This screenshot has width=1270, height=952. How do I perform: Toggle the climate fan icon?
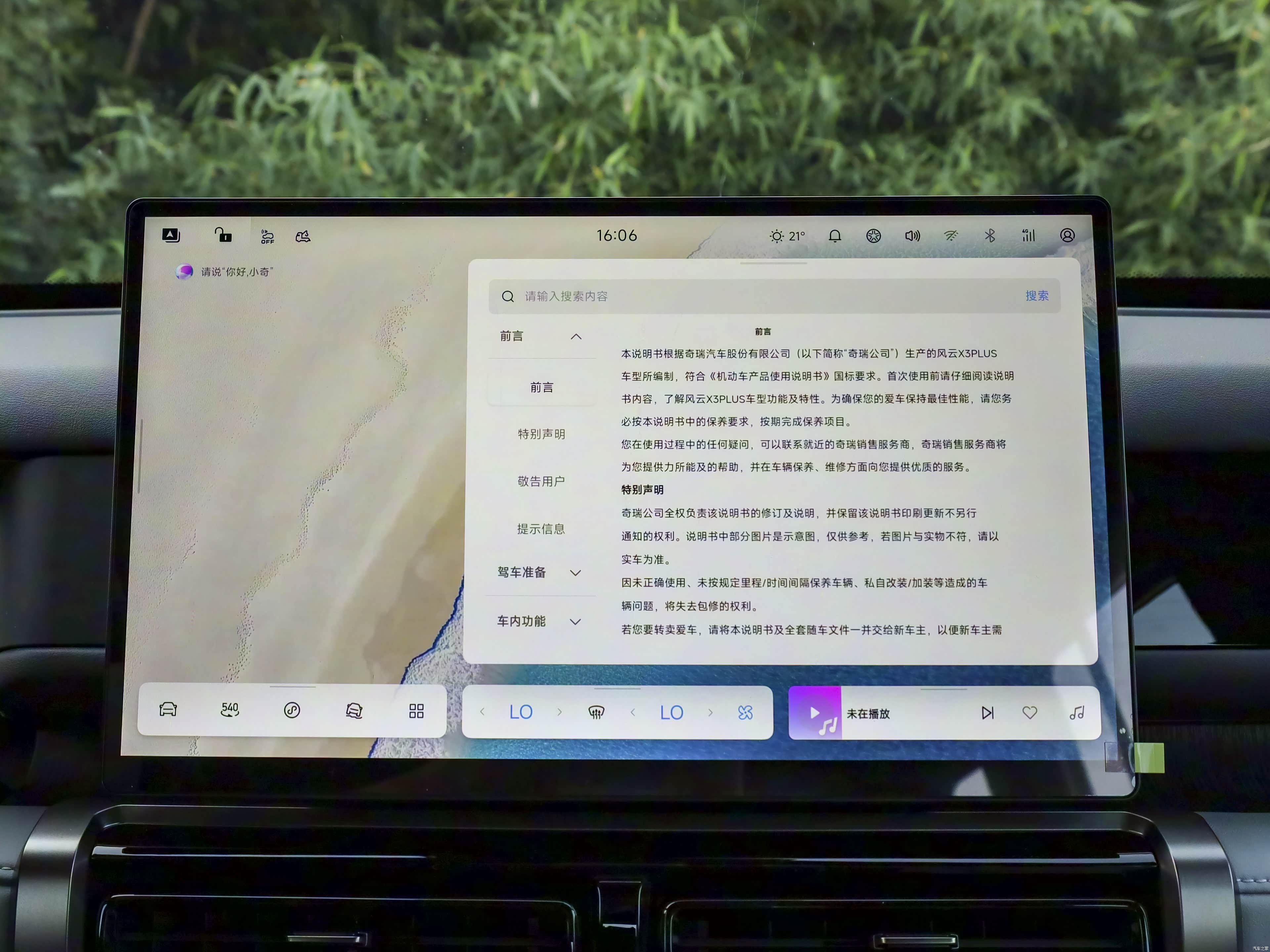(x=745, y=713)
